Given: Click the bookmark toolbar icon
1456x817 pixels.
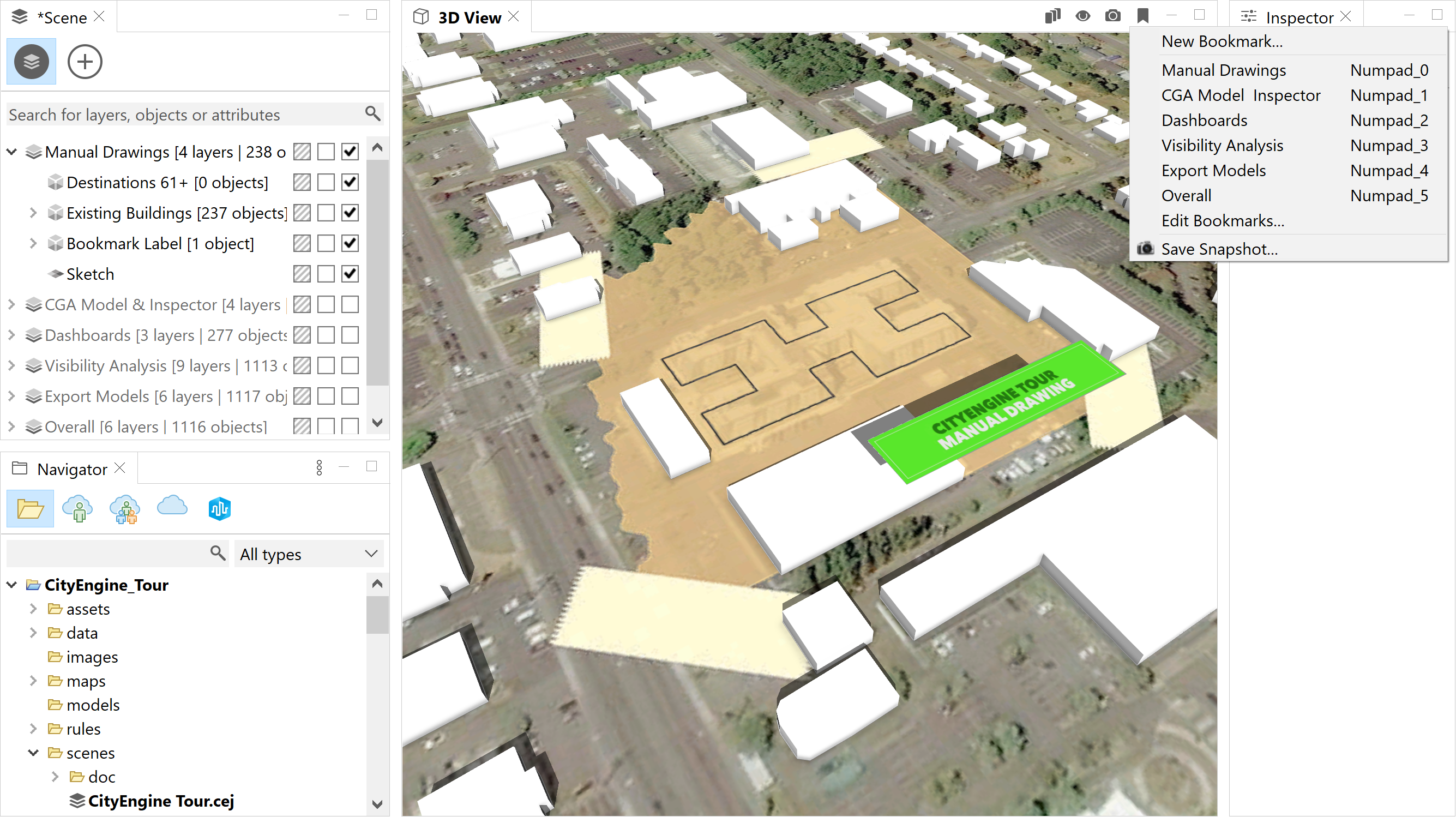Looking at the screenshot, I should (x=1142, y=16).
